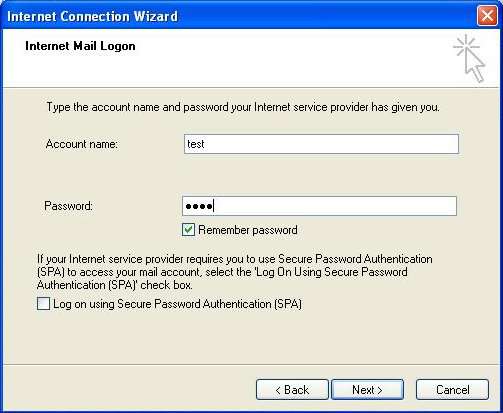Enable Log on using SPA checkbox

coord(43,304)
